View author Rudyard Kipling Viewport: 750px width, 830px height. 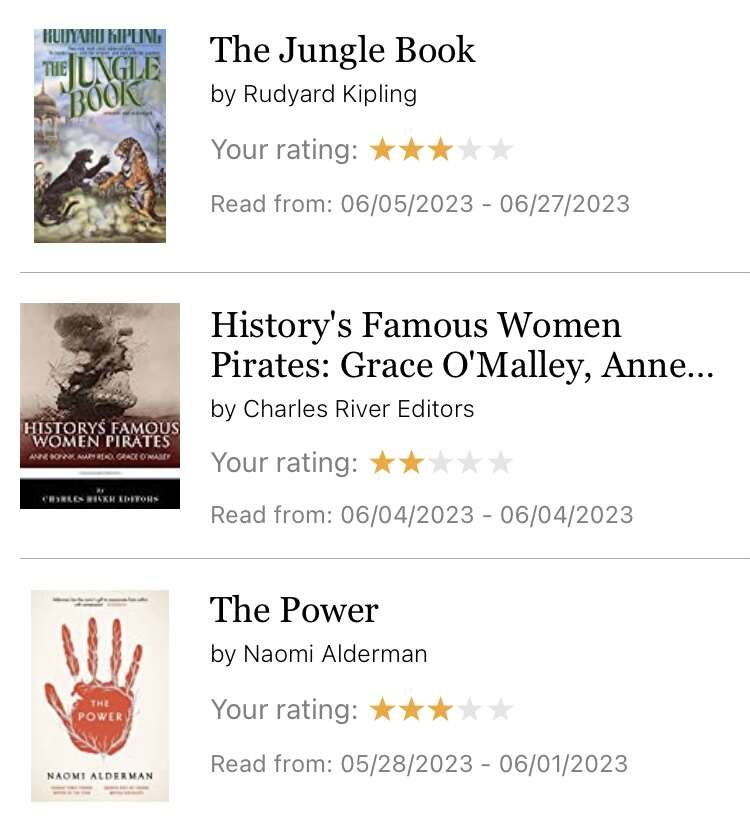[330, 94]
